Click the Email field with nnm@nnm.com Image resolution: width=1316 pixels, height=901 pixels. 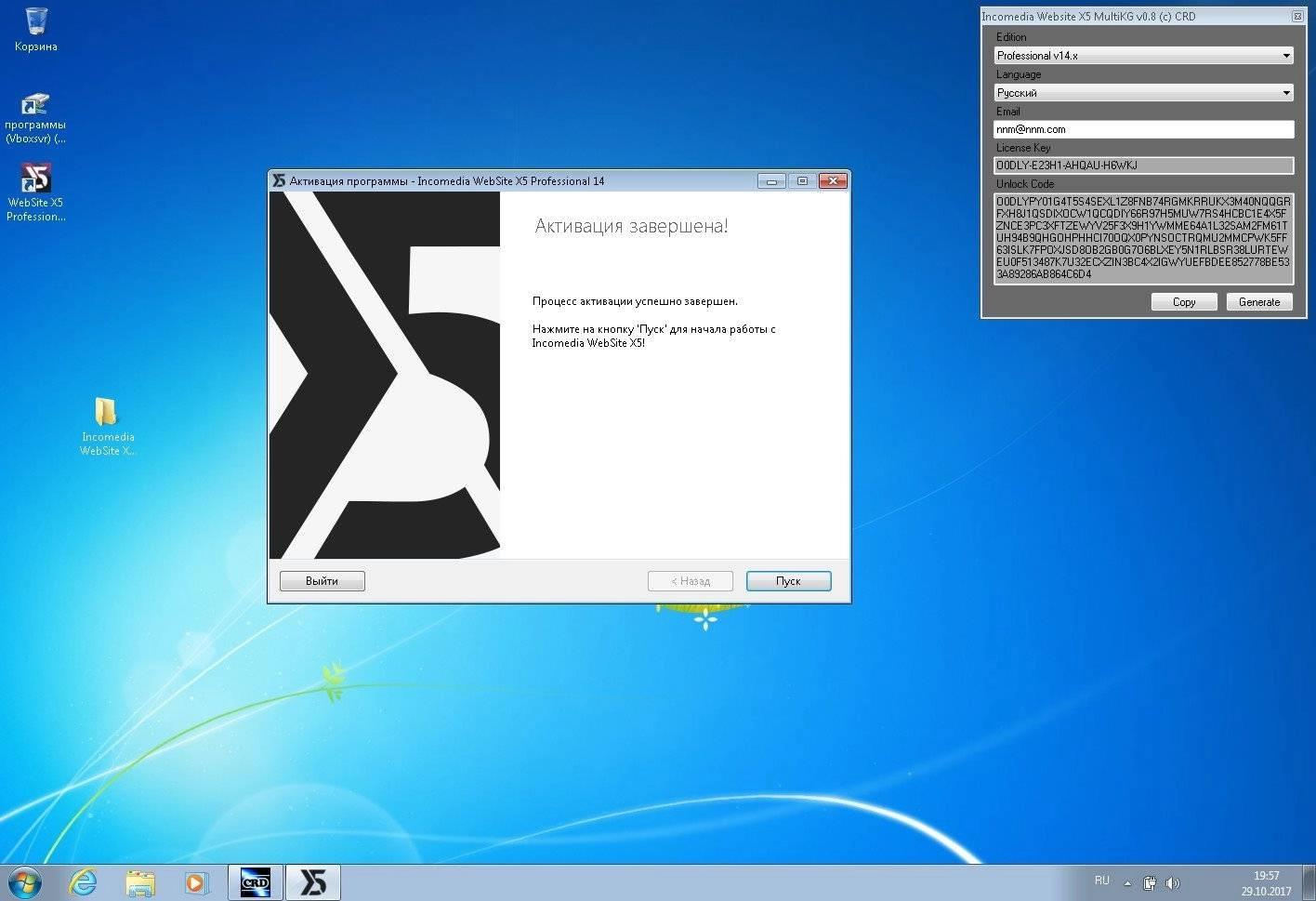pos(1143,129)
